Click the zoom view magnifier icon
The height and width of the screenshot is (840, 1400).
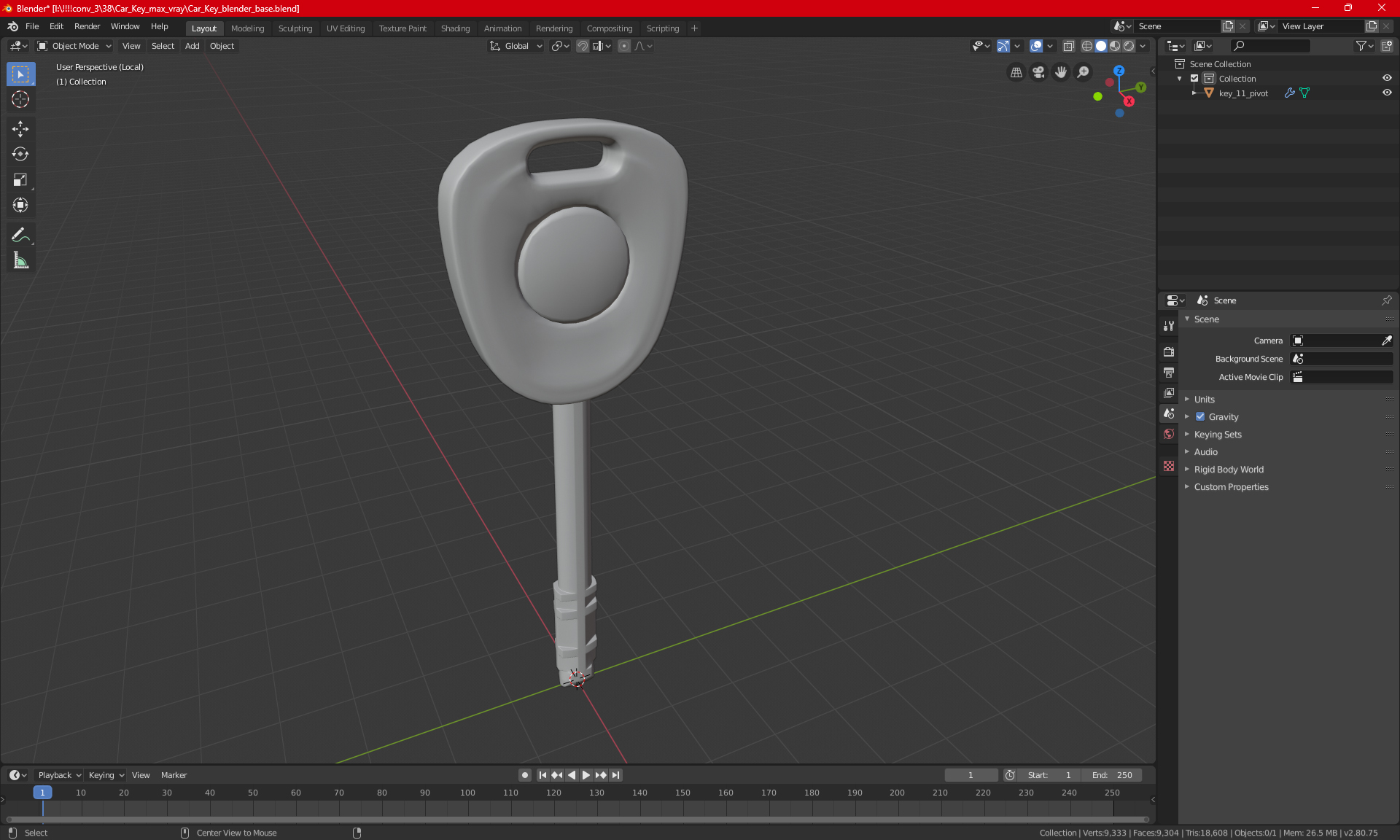click(x=1084, y=72)
